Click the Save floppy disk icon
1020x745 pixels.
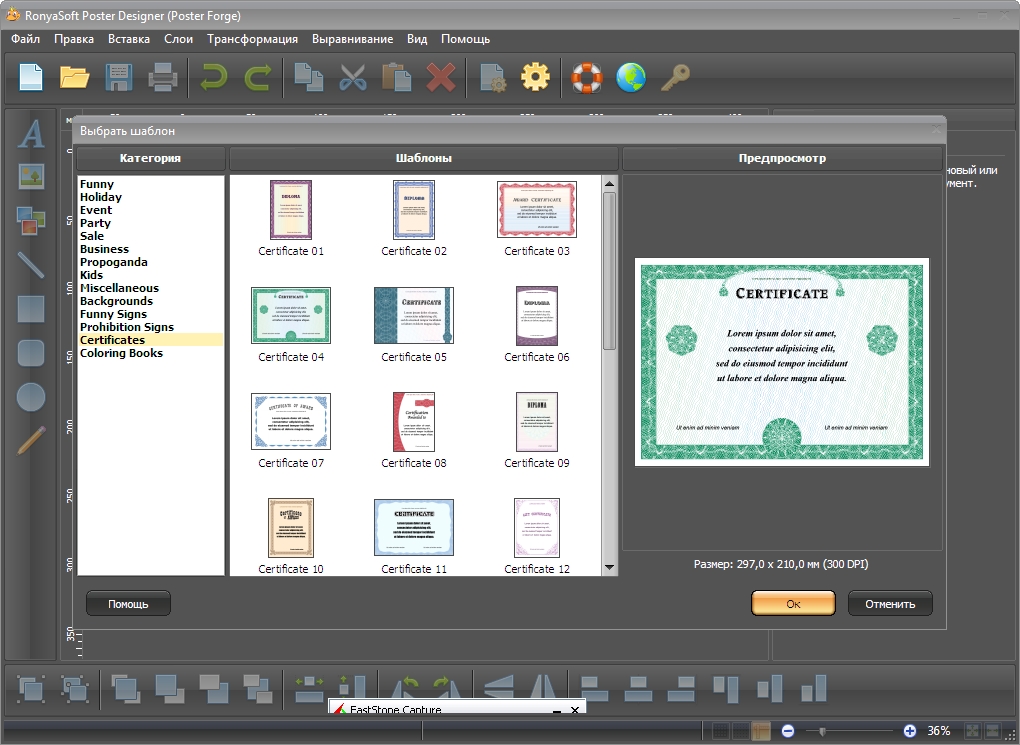click(119, 77)
